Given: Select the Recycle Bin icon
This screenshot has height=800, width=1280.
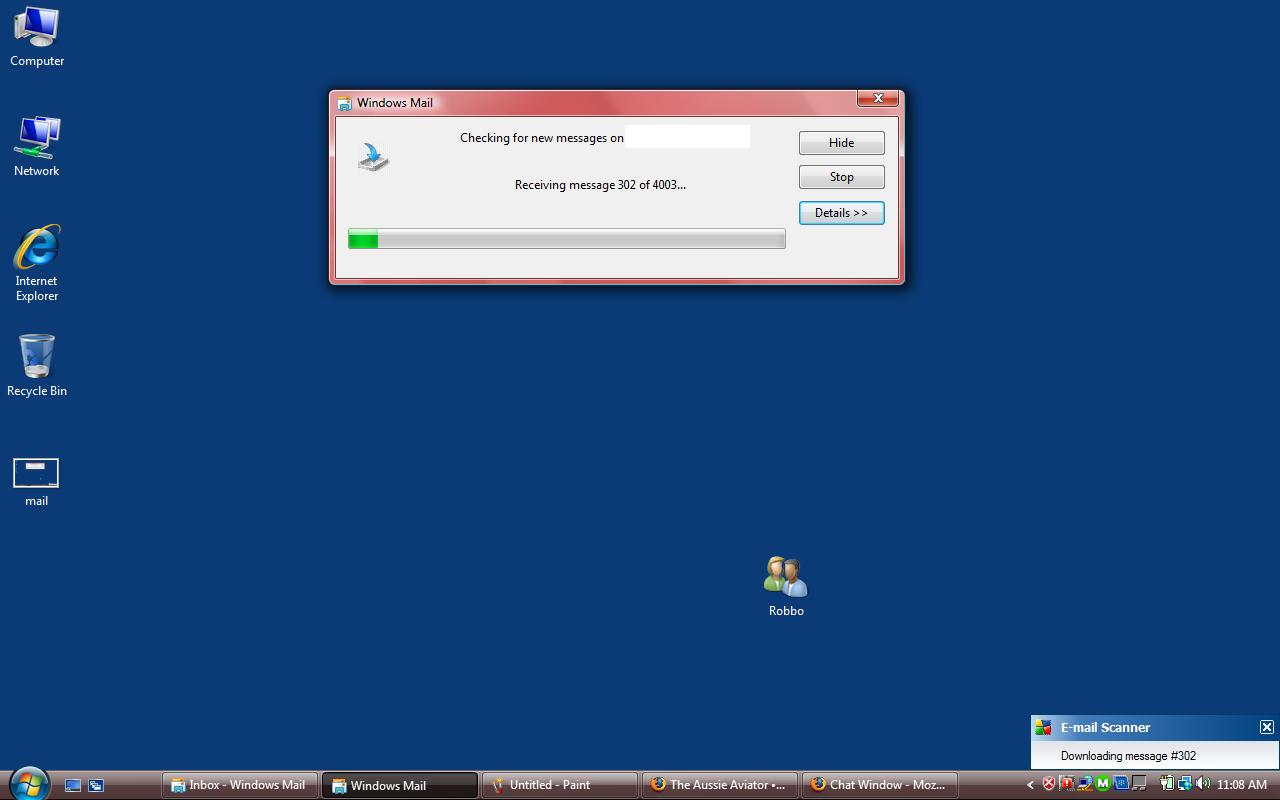Looking at the screenshot, I should point(37,366).
